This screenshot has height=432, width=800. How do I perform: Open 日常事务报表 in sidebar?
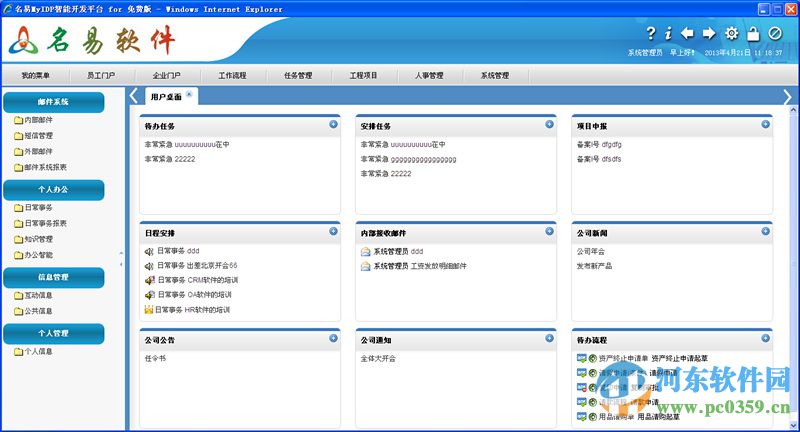45,223
